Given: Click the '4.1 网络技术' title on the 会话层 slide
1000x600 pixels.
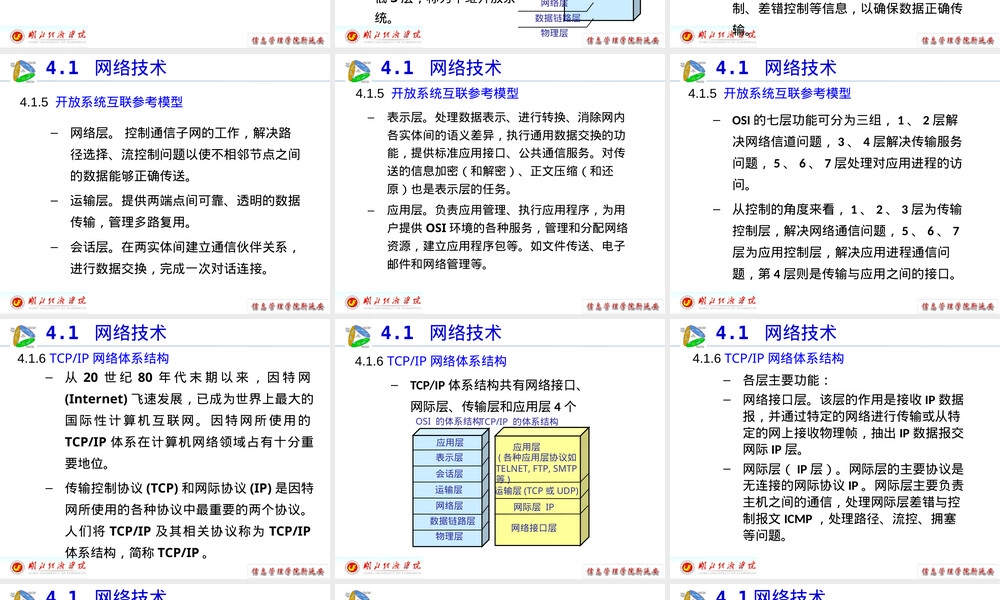Looking at the screenshot, I should tap(106, 68).
